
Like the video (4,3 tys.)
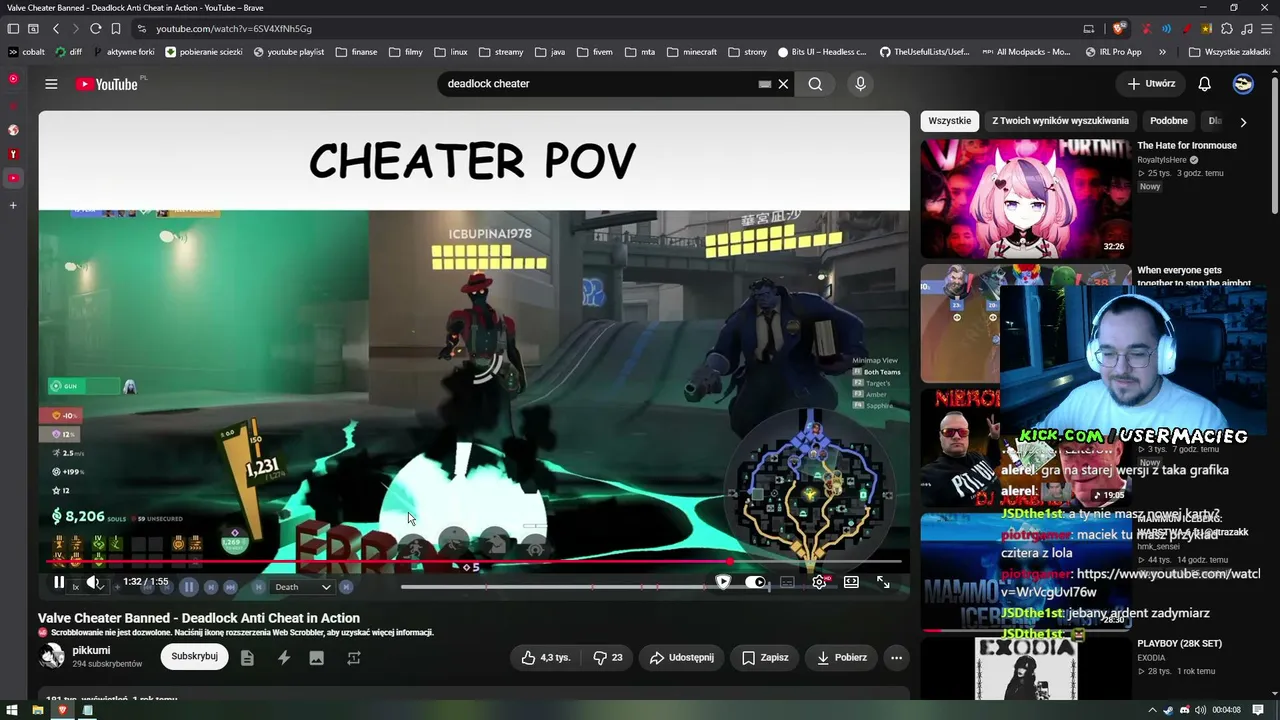(546, 657)
